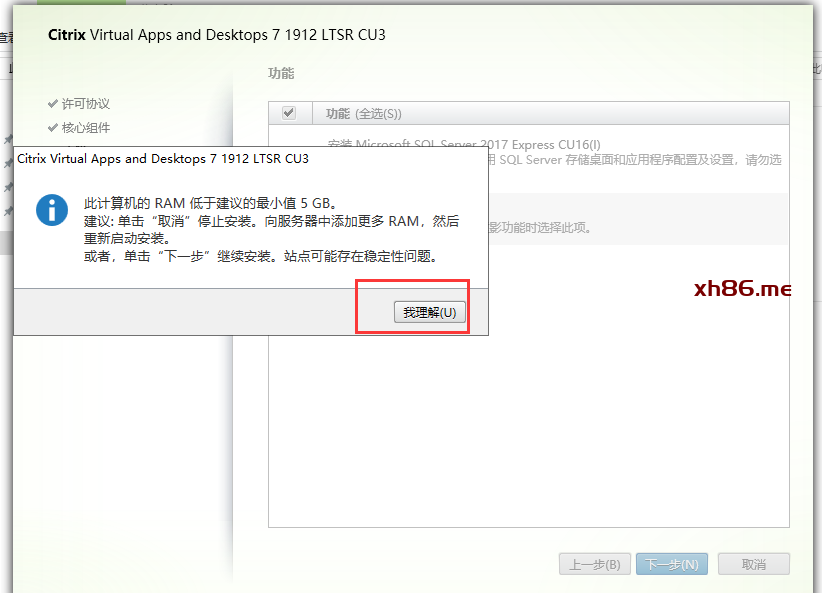Click the SQL Server 存储桌面和应用程序配置及设置 description text

coord(634,159)
